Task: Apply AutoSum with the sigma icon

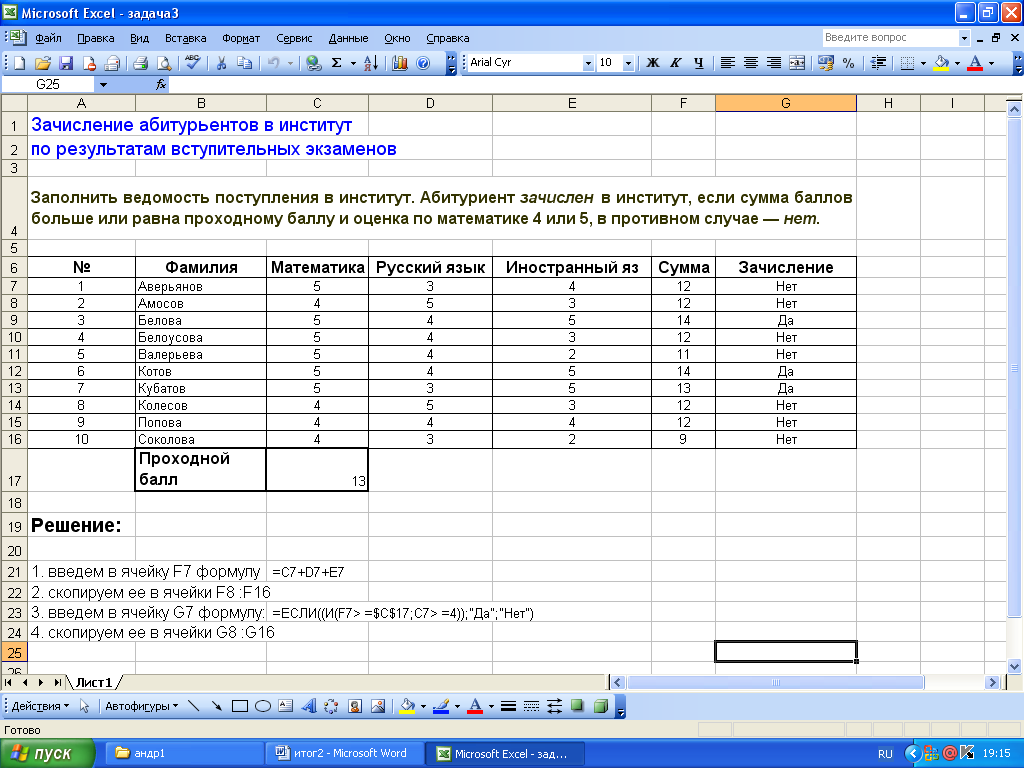Action: click(337, 63)
